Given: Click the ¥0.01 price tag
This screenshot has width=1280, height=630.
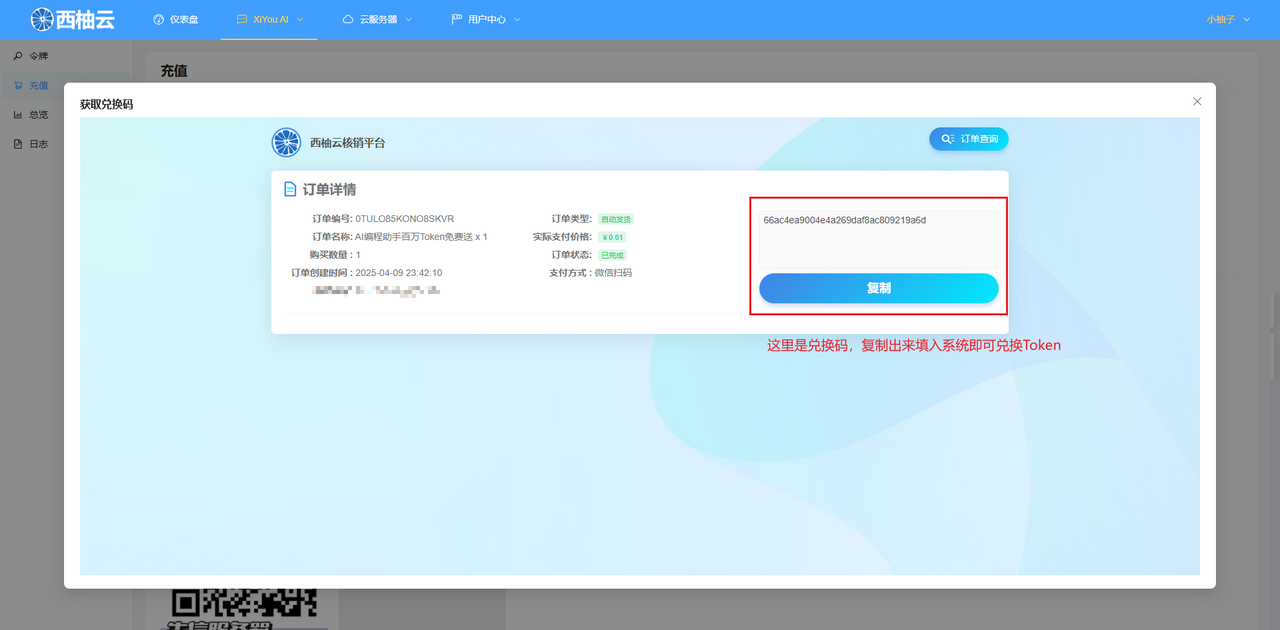Looking at the screenshot, I should (x=612, y=237).
